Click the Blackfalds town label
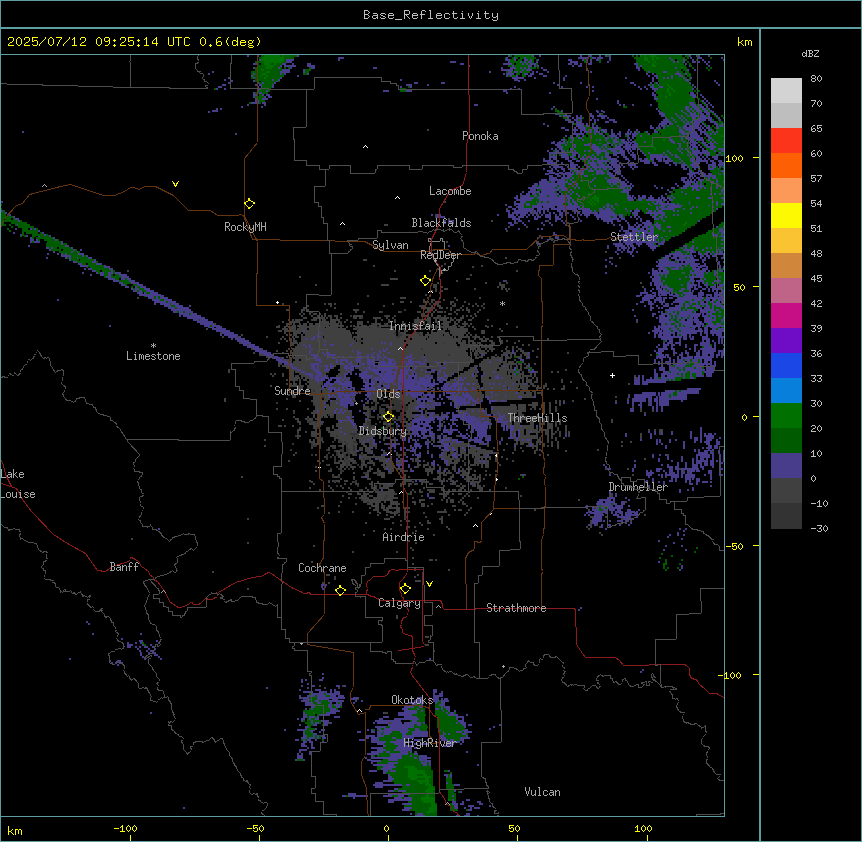Image resolution: width=862 pixels, height=842 pixels. (x=441, y=223)
